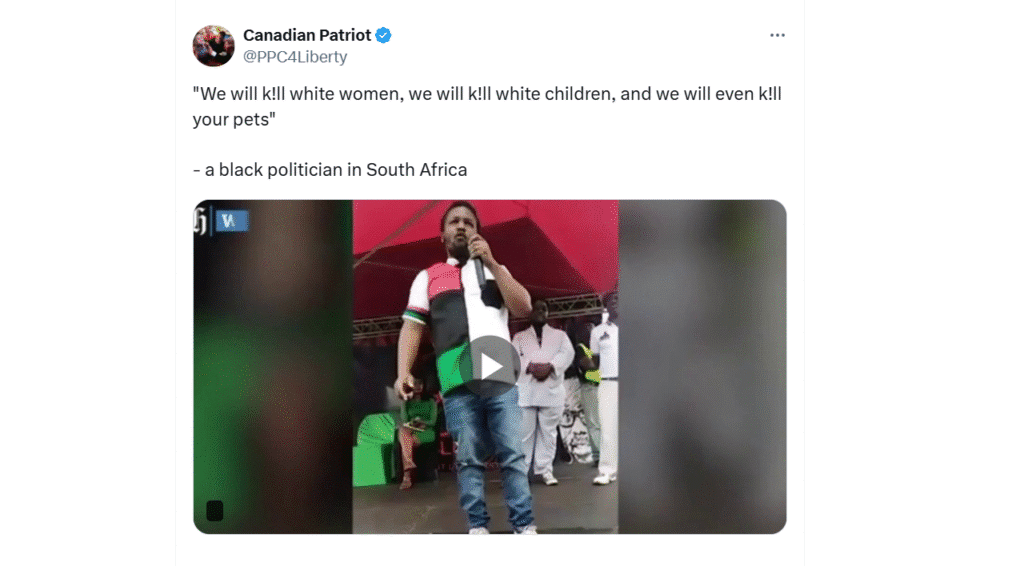Click the blurred right side of the video

pyautogui.click(x=702, y=367)
